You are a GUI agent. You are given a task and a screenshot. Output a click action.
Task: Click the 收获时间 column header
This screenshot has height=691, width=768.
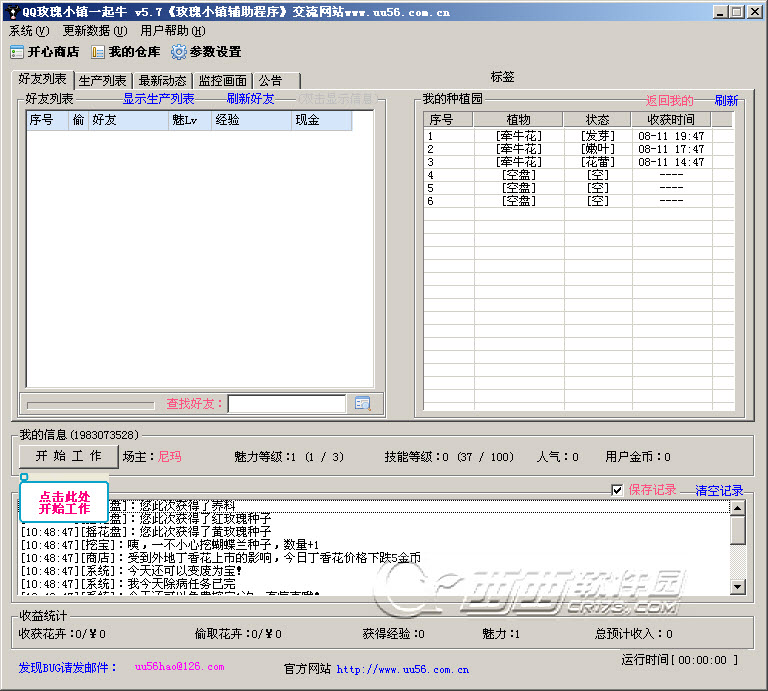pyautogui.click(x=671, y=119)
